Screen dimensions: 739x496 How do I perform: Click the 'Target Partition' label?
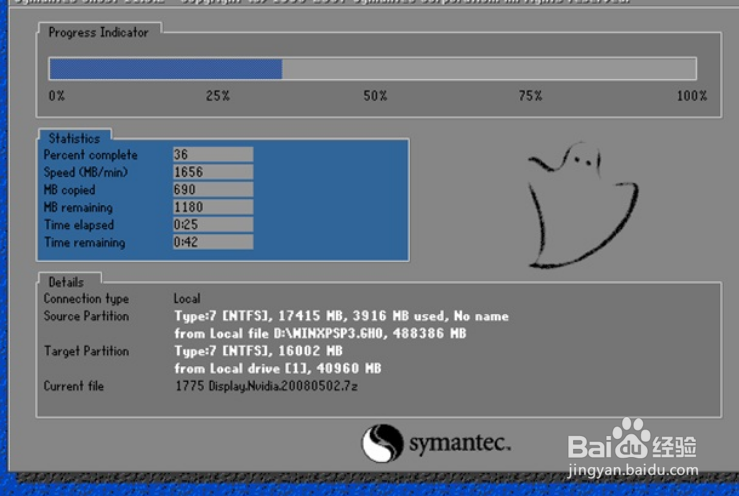[86, 351]
